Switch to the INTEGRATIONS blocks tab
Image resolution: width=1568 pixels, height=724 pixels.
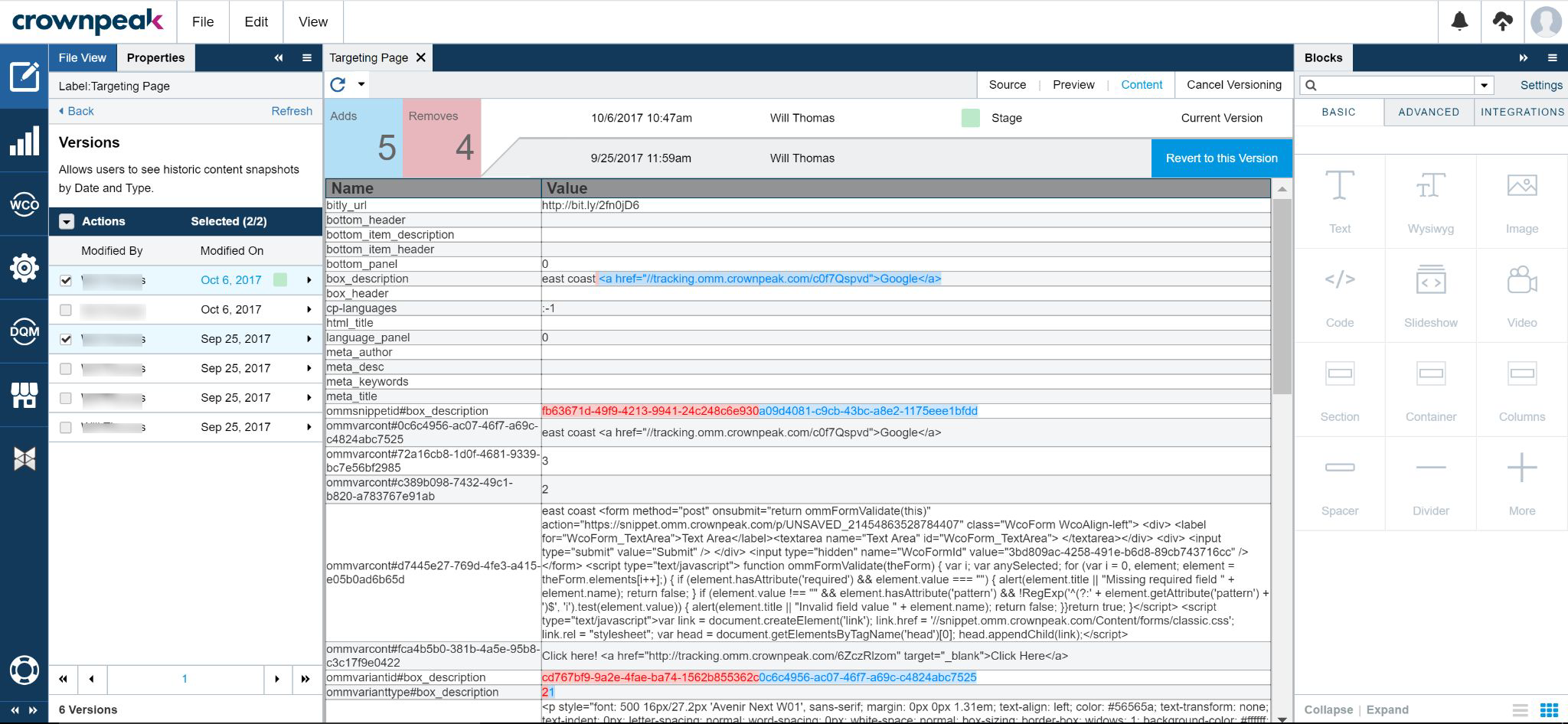tap(1522, 112)
